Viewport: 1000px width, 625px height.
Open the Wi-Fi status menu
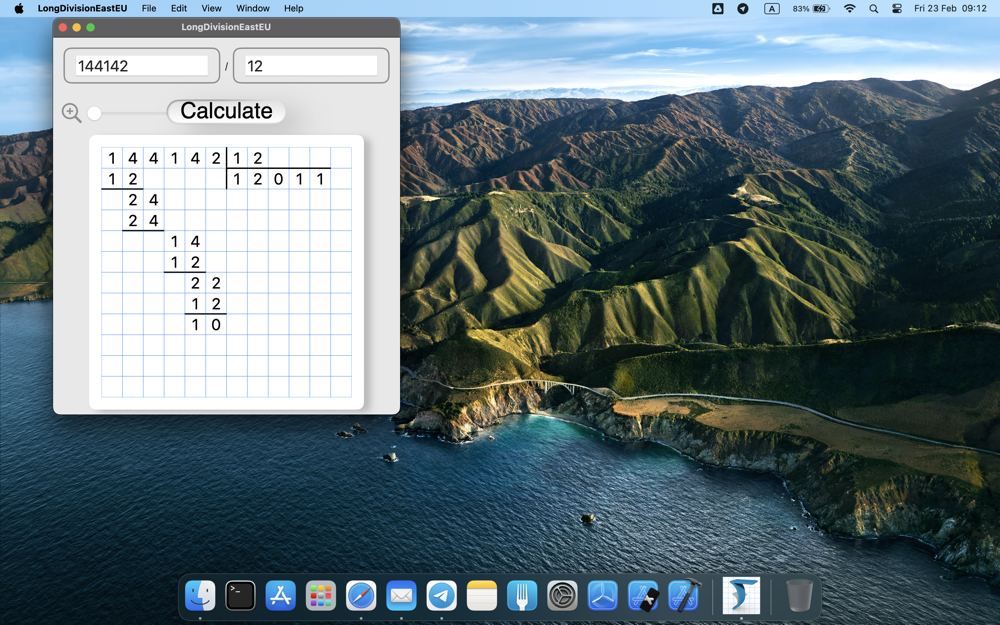point(849,8)
